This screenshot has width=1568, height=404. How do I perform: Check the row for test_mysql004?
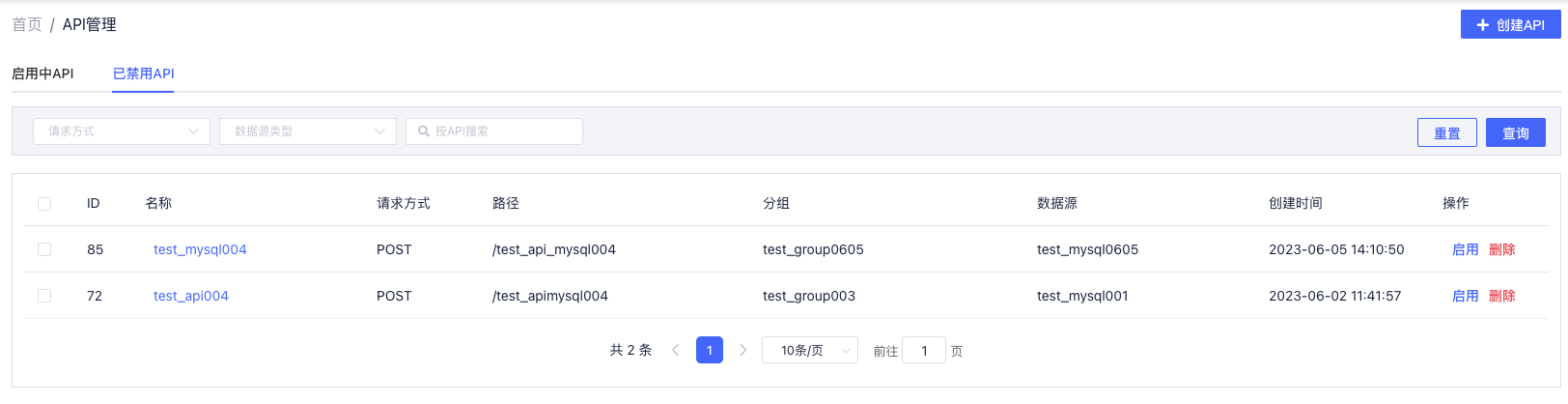tap(44, 249)
